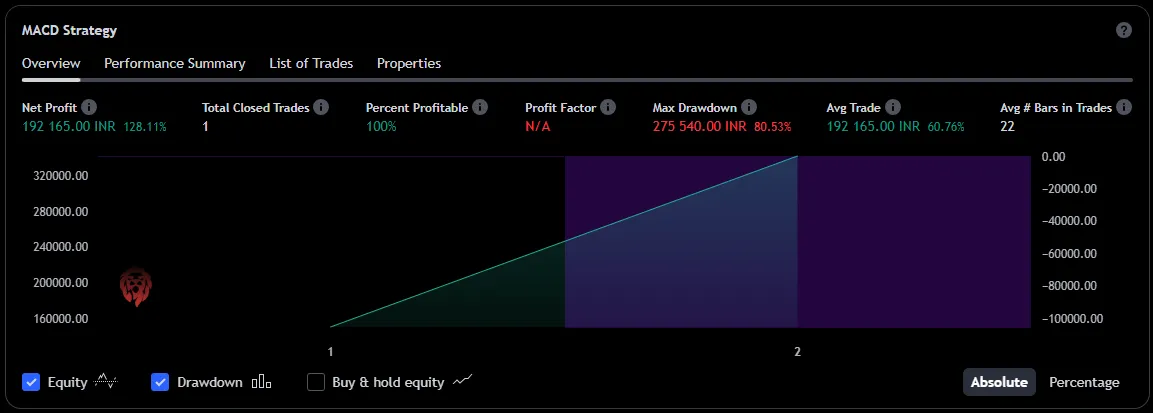Click the purple drawdown area on chart

tap(910, 240)
